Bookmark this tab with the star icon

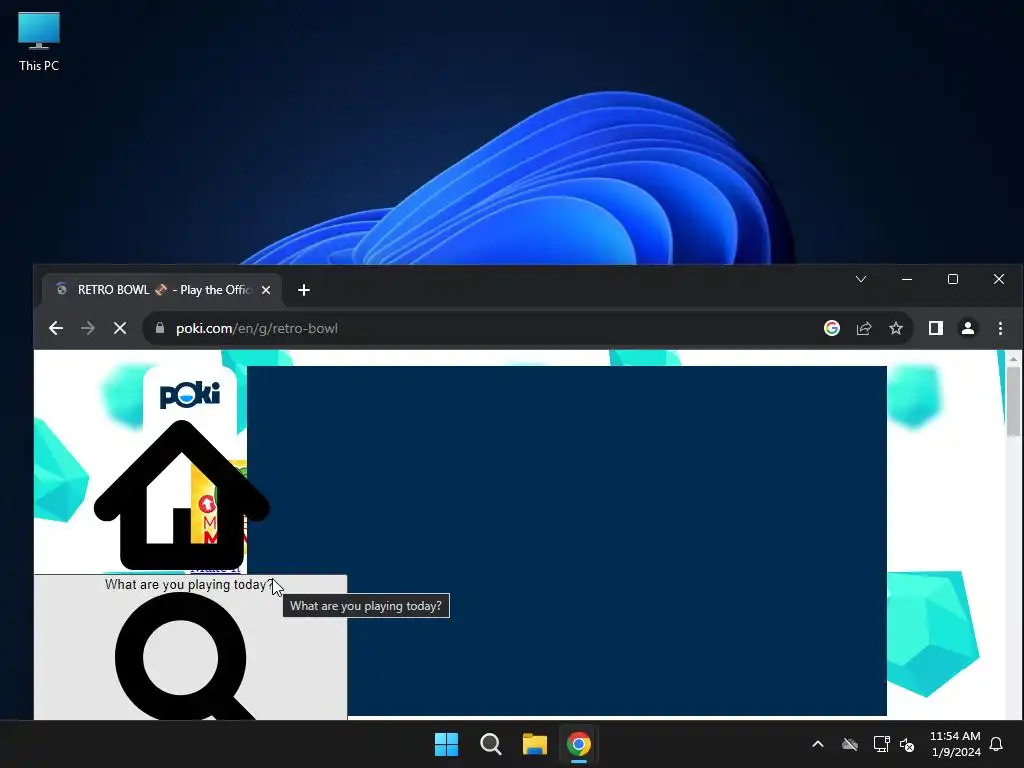pos(896,328)
